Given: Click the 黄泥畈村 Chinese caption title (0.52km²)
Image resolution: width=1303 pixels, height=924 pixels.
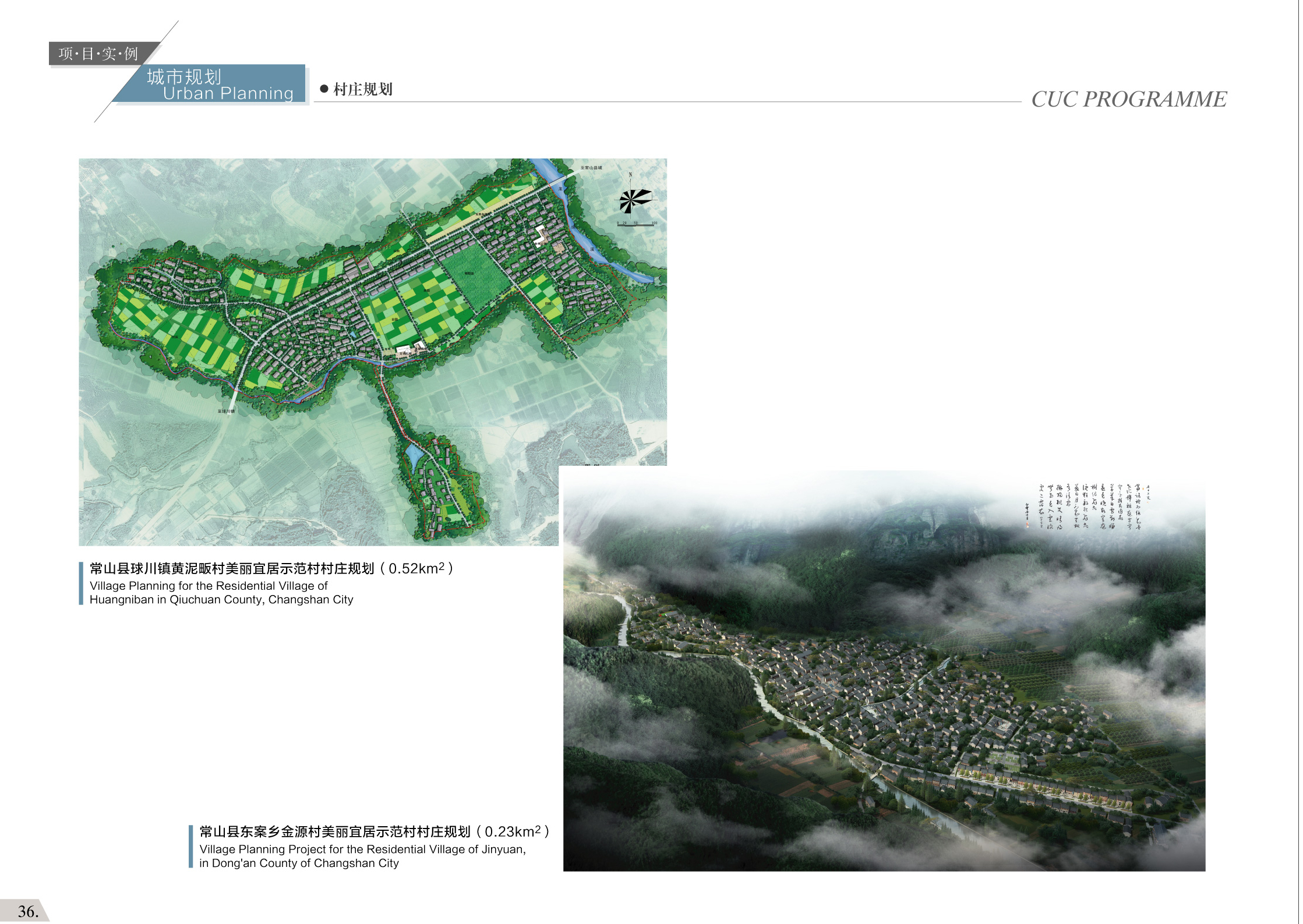Looking at the screenshot, I should tap(271, 569).
